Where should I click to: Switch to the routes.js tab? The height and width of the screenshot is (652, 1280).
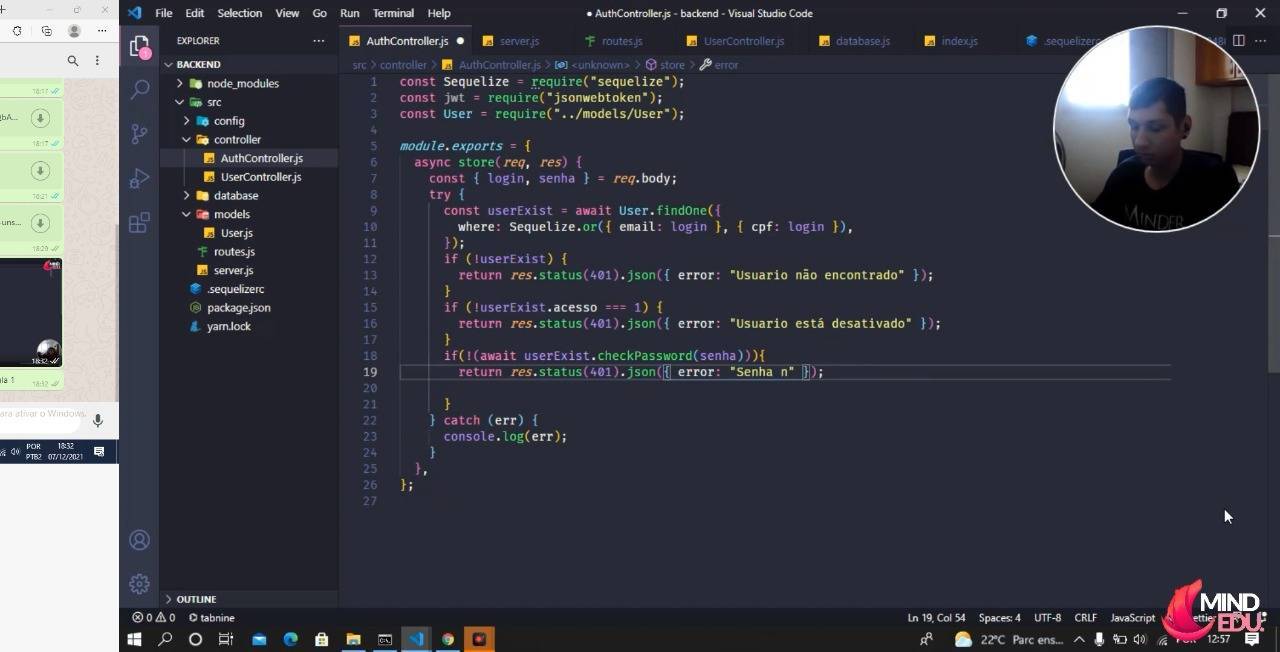[620, 41]
